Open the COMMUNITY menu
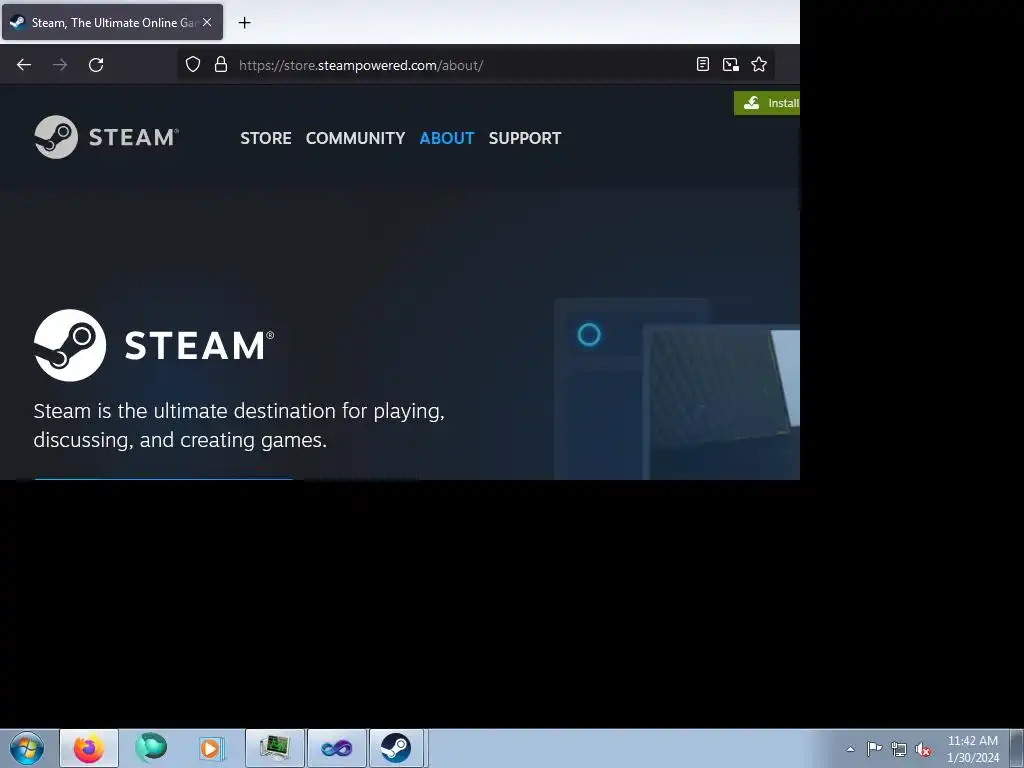This screenshot has width=1024, height=768. tap(355, 138)
